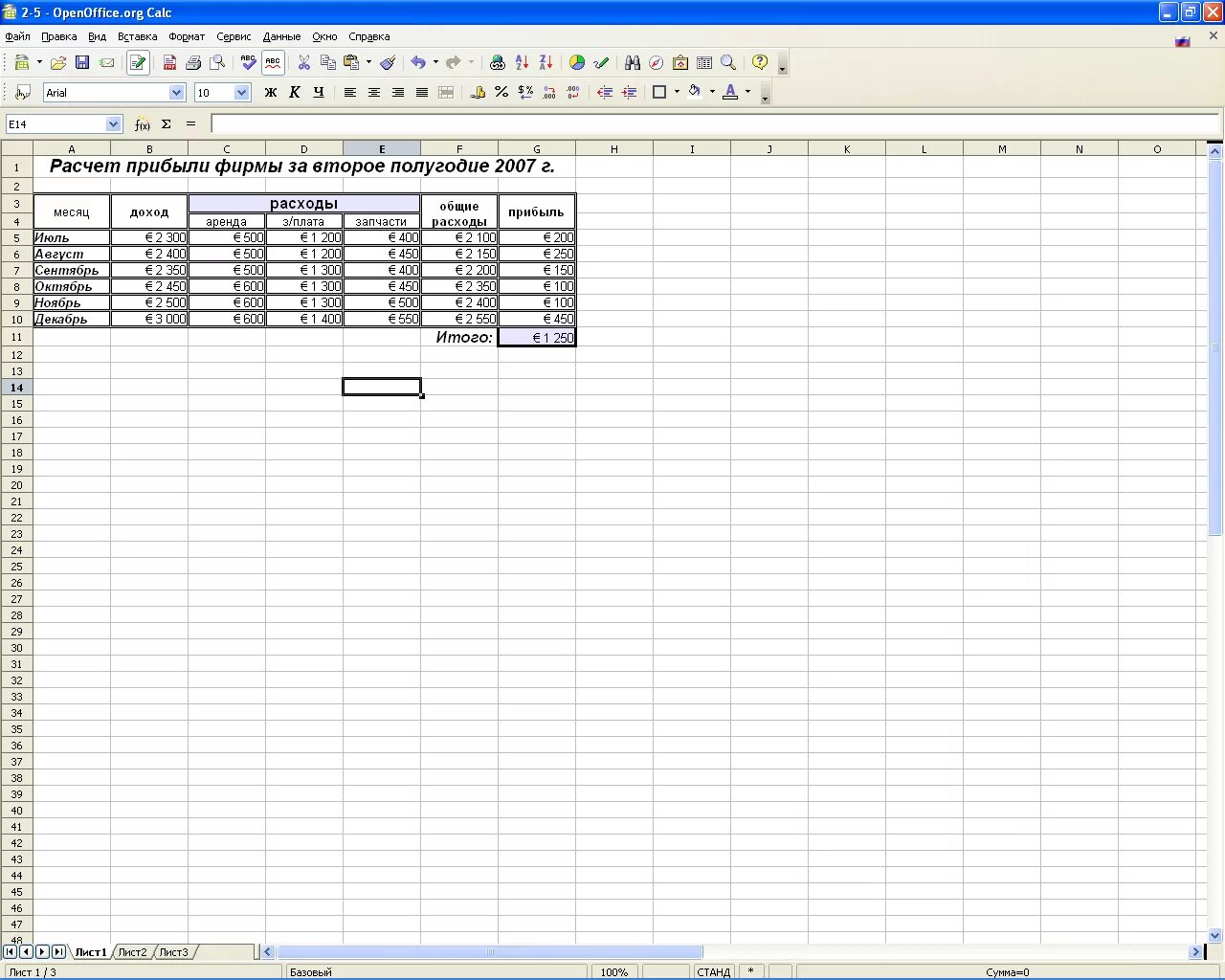Insert a chart
Image resolution: width=1225 pixels, height=980 pixels.
(577, 62)
